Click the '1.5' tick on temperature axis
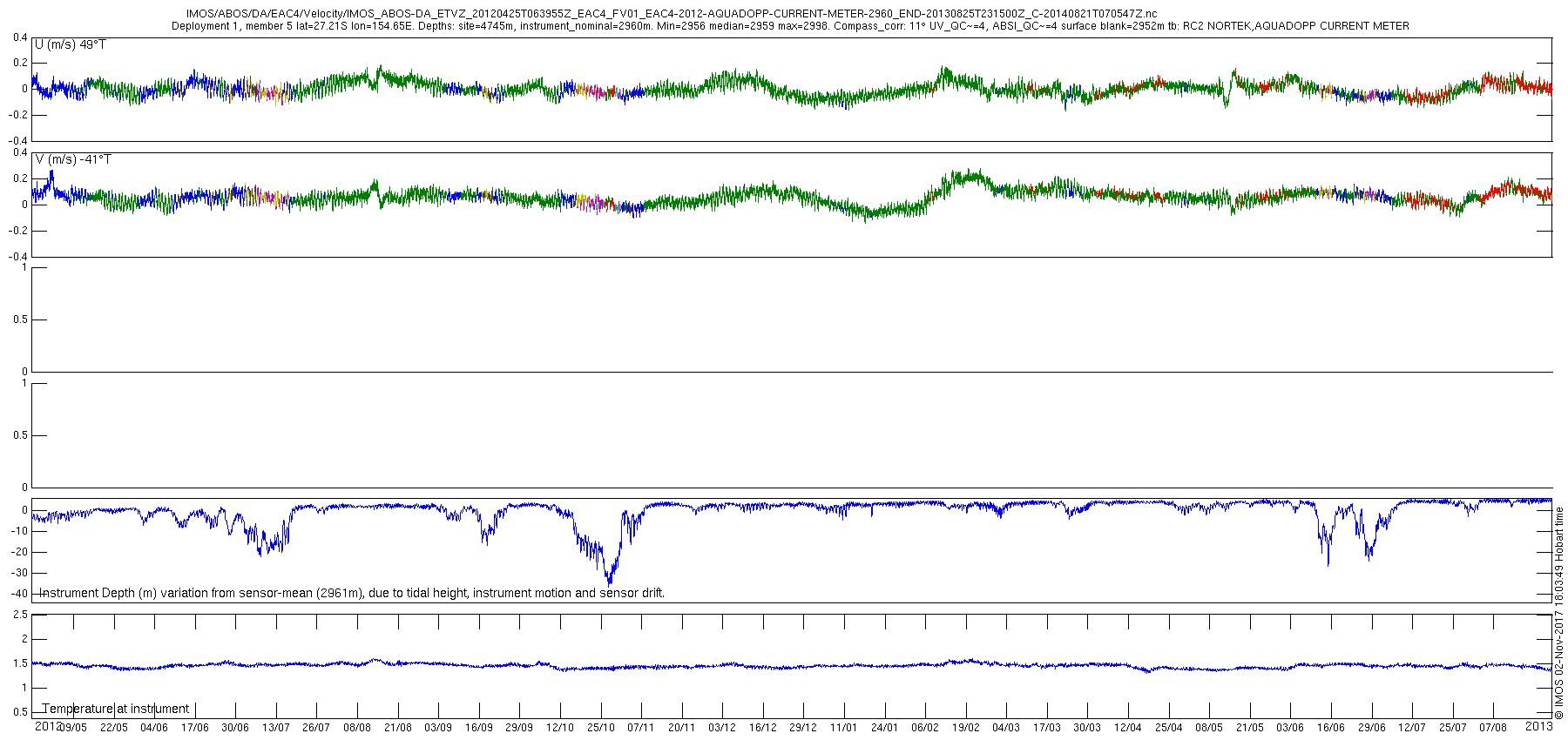Image resolution: width=1568 pixels, height=740 pixels. (21, 663)
